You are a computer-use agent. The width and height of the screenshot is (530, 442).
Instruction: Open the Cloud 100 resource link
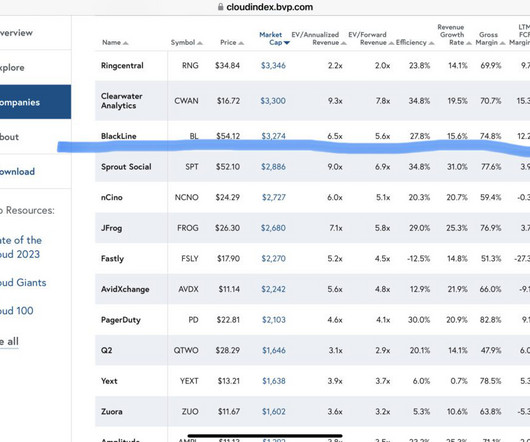[x=17, y=311]
